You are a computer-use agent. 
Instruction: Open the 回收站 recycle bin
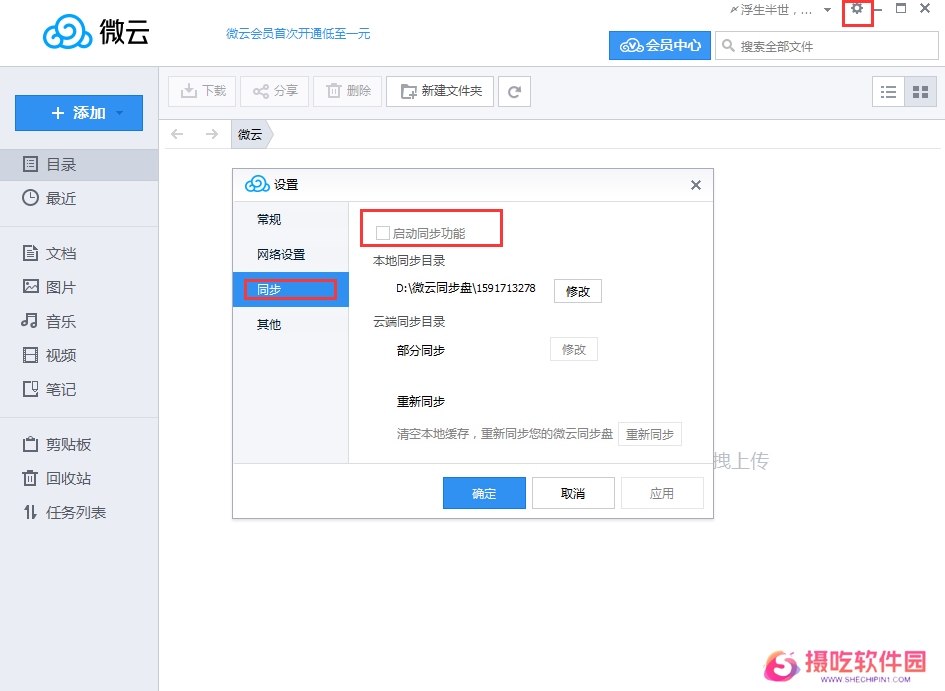coord(55,477)
